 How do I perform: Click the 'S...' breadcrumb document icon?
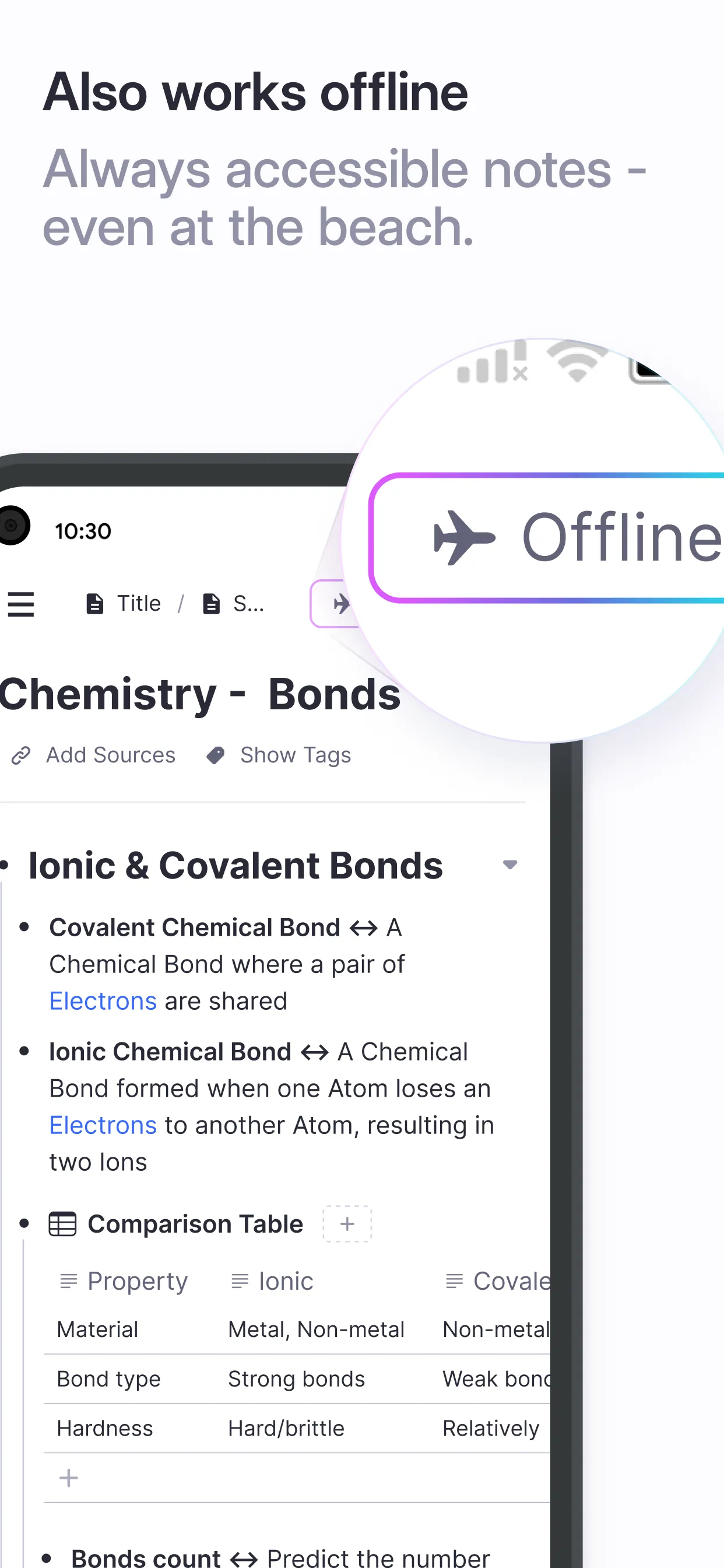[211, 604]
